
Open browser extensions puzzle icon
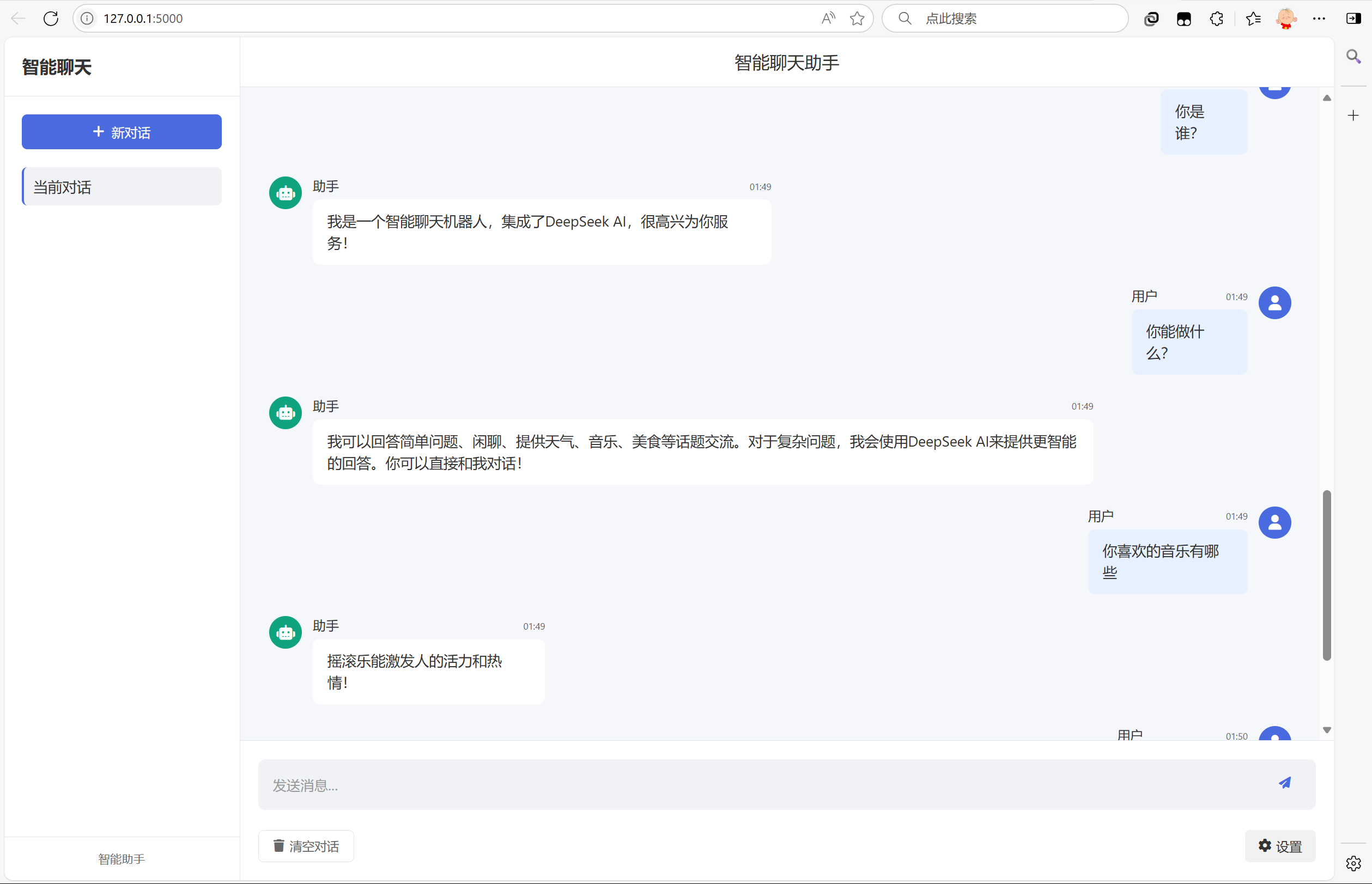click(1216, 19)
